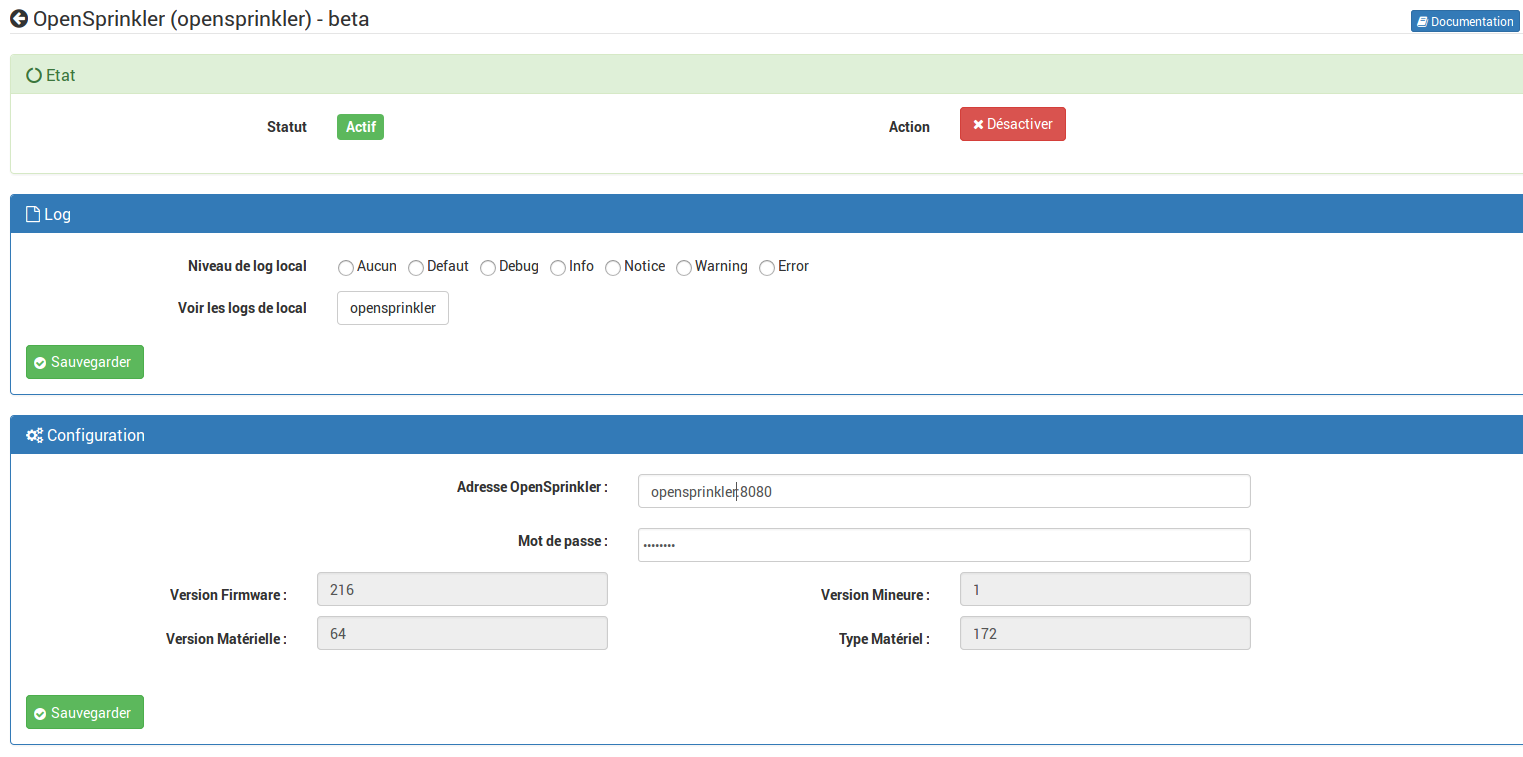Click the Etat panel header
Viewport: 1523px width, 757px height.
tap(767, 75)
